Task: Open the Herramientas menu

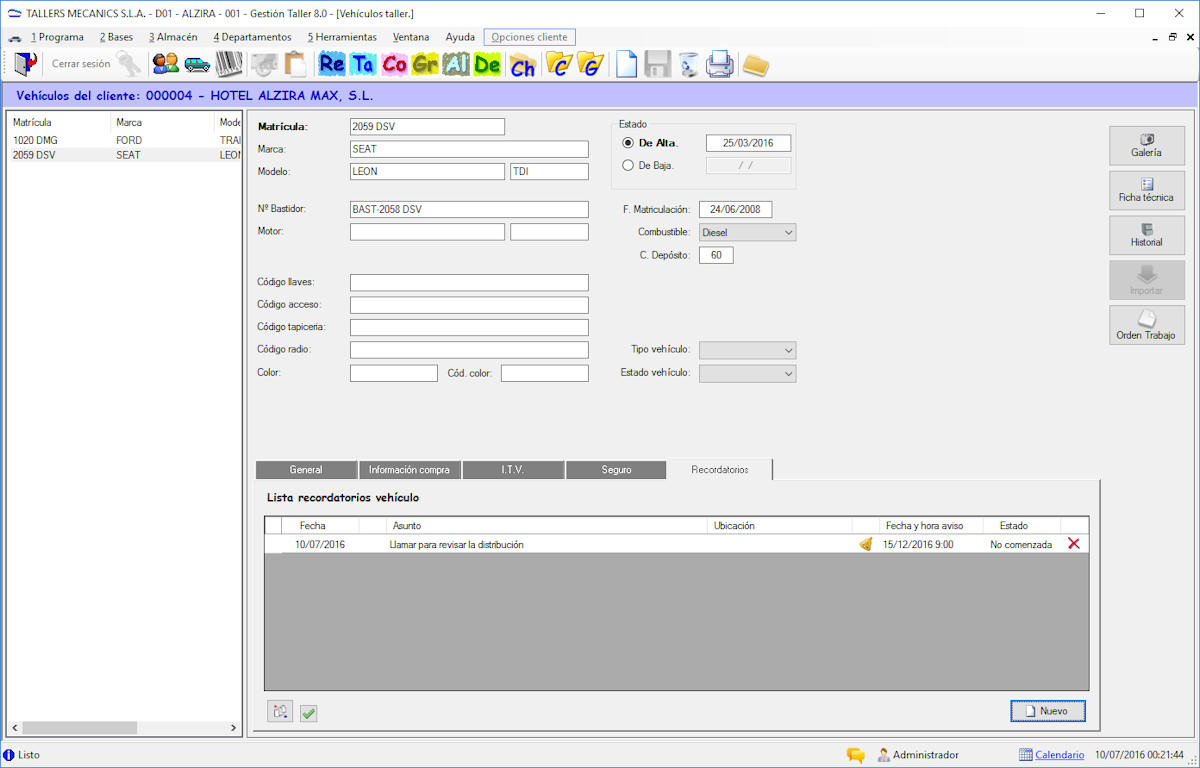Action: (x=342, y=37)
